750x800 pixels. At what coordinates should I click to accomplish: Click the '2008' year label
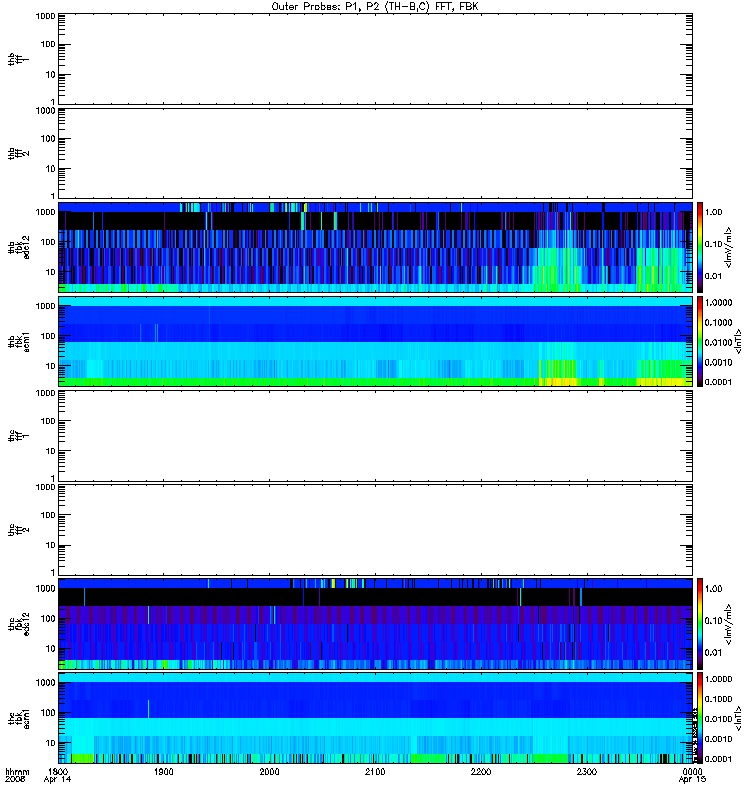click(x=13, y=779)
